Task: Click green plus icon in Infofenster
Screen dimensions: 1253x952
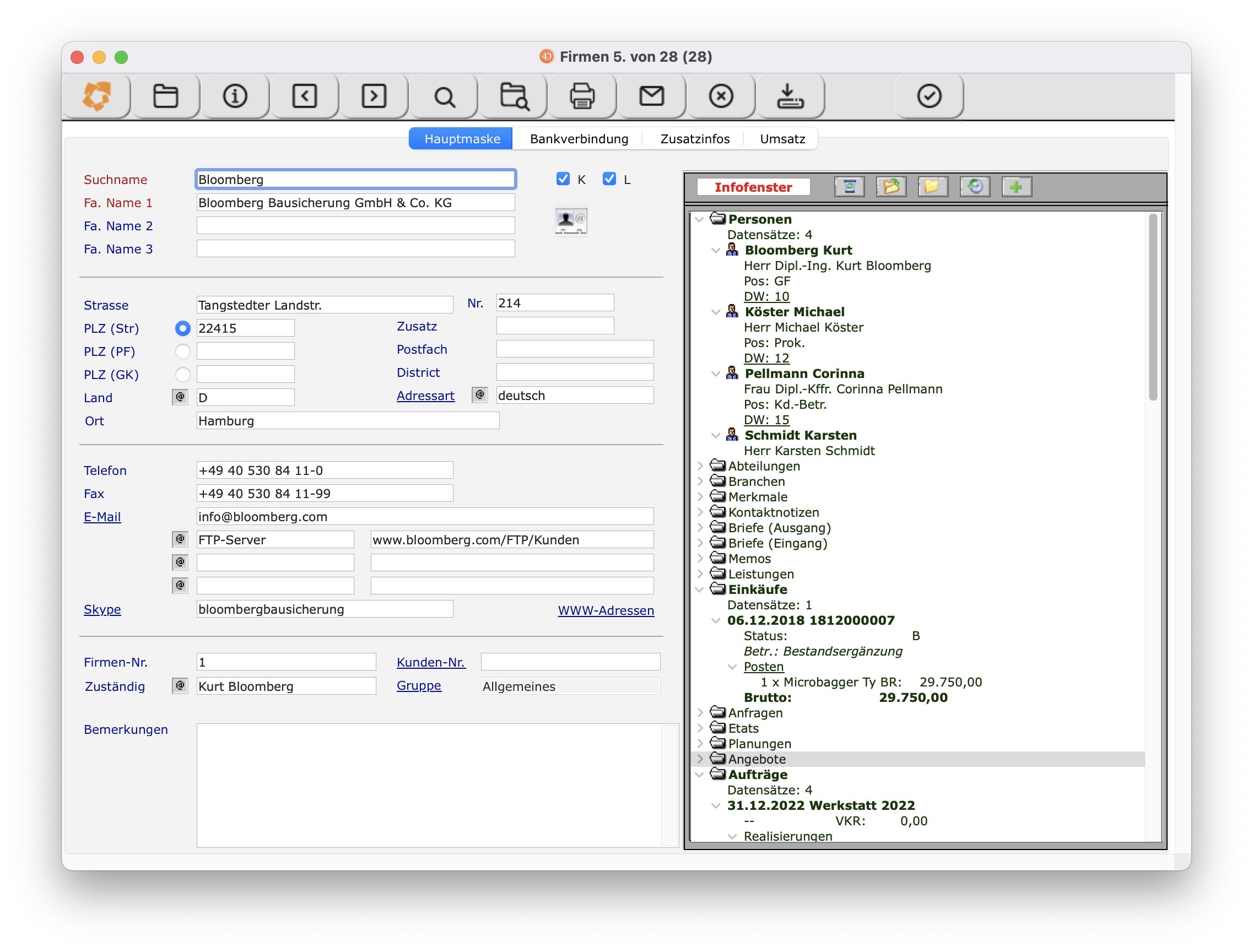Action: [1016, 186]
